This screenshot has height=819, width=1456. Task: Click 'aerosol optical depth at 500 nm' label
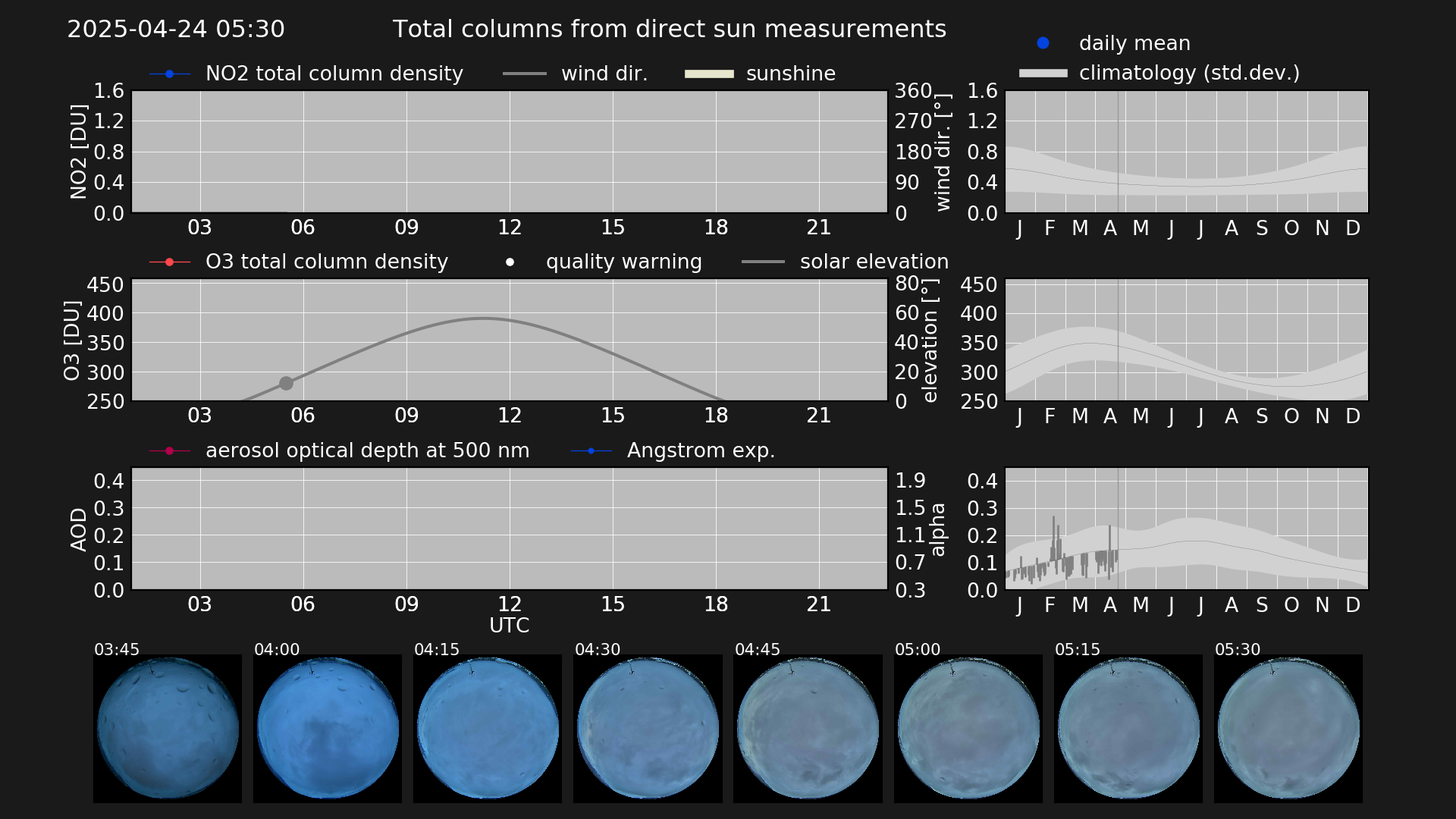pos(368,450)
